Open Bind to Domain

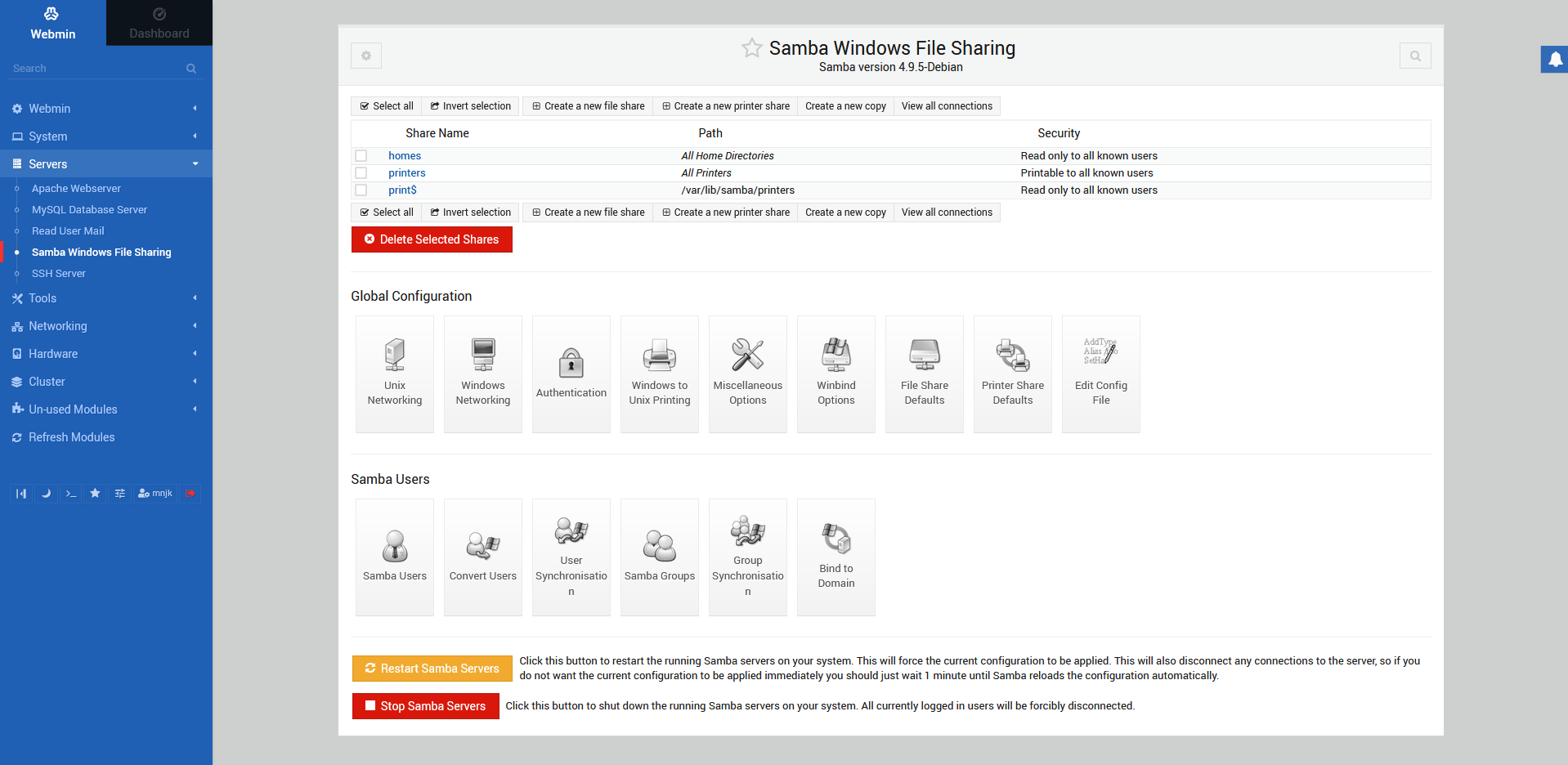click(836, 557)
